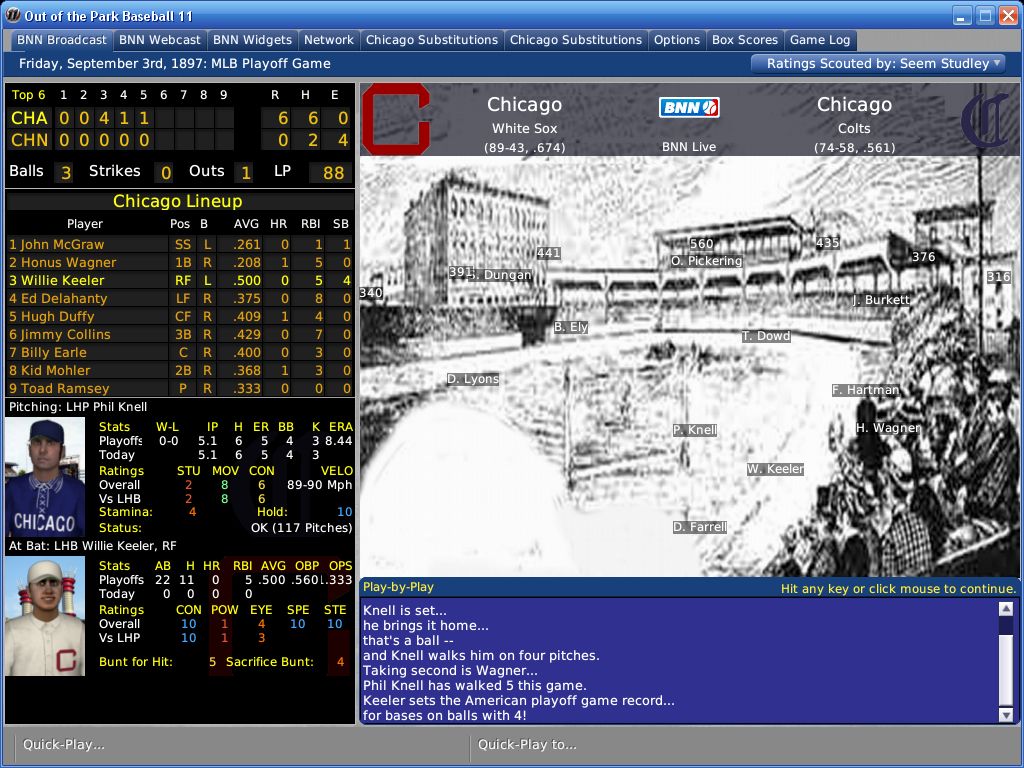Image resolution: width=1024 pixels, height=768 pixels.
Task: Click the Network tab
Action: tap(329, 40)
